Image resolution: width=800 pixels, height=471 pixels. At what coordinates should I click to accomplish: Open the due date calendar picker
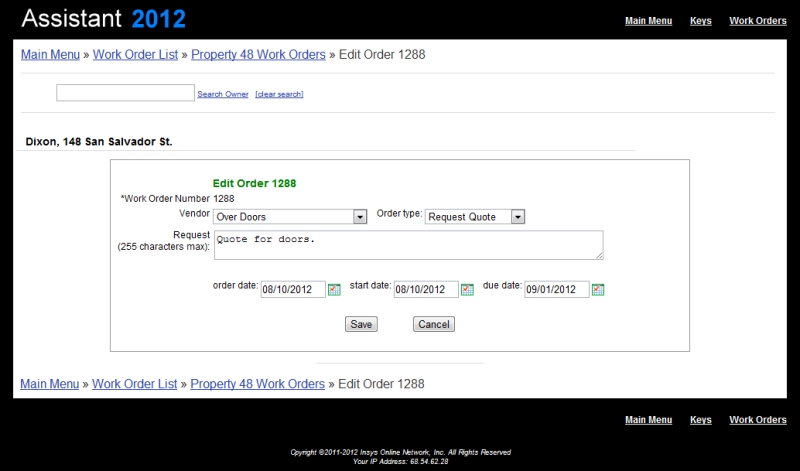[598, 290]
